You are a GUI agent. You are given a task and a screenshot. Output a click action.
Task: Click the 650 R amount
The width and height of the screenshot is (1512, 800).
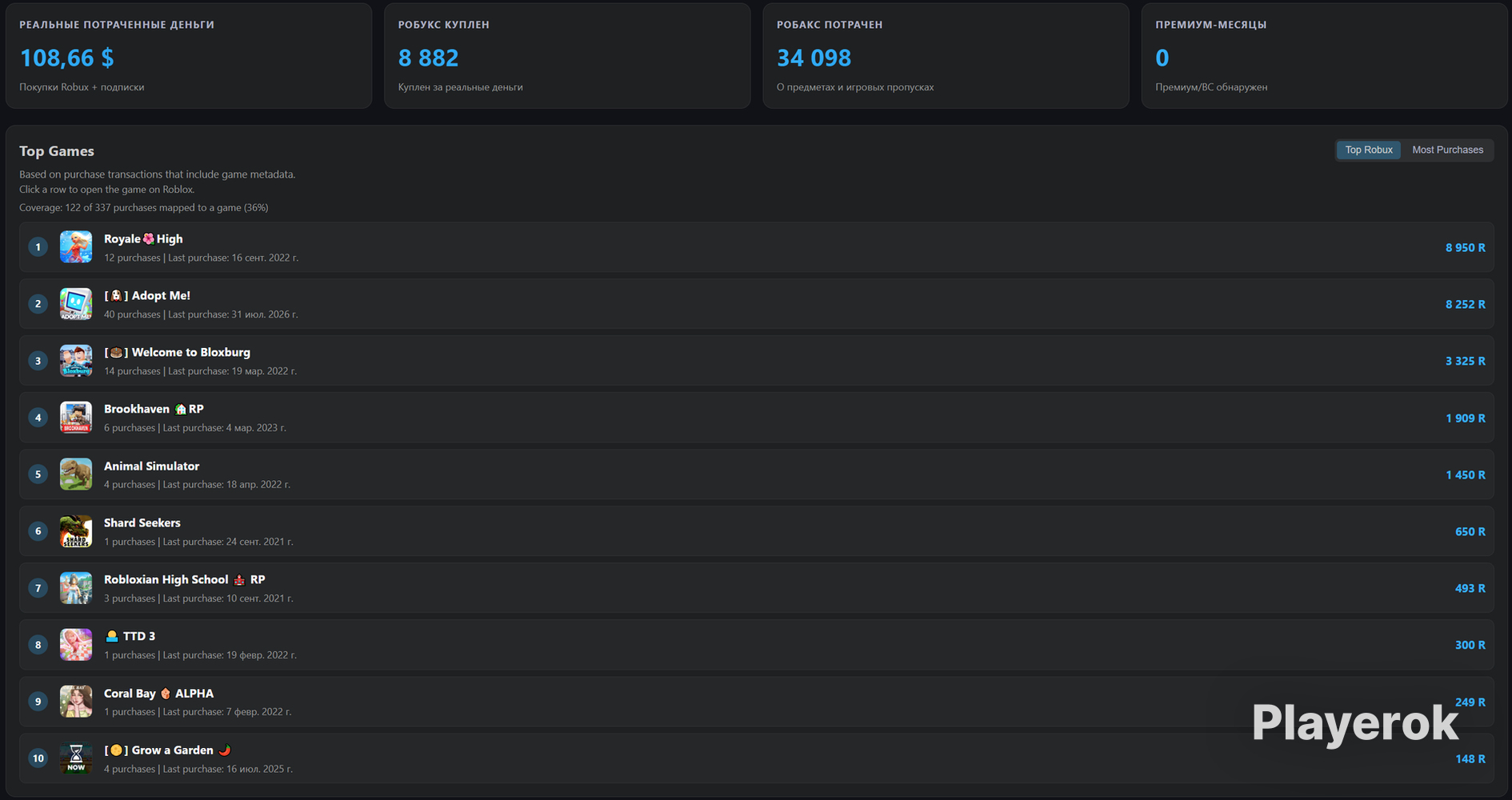[x=1470, y=532]
